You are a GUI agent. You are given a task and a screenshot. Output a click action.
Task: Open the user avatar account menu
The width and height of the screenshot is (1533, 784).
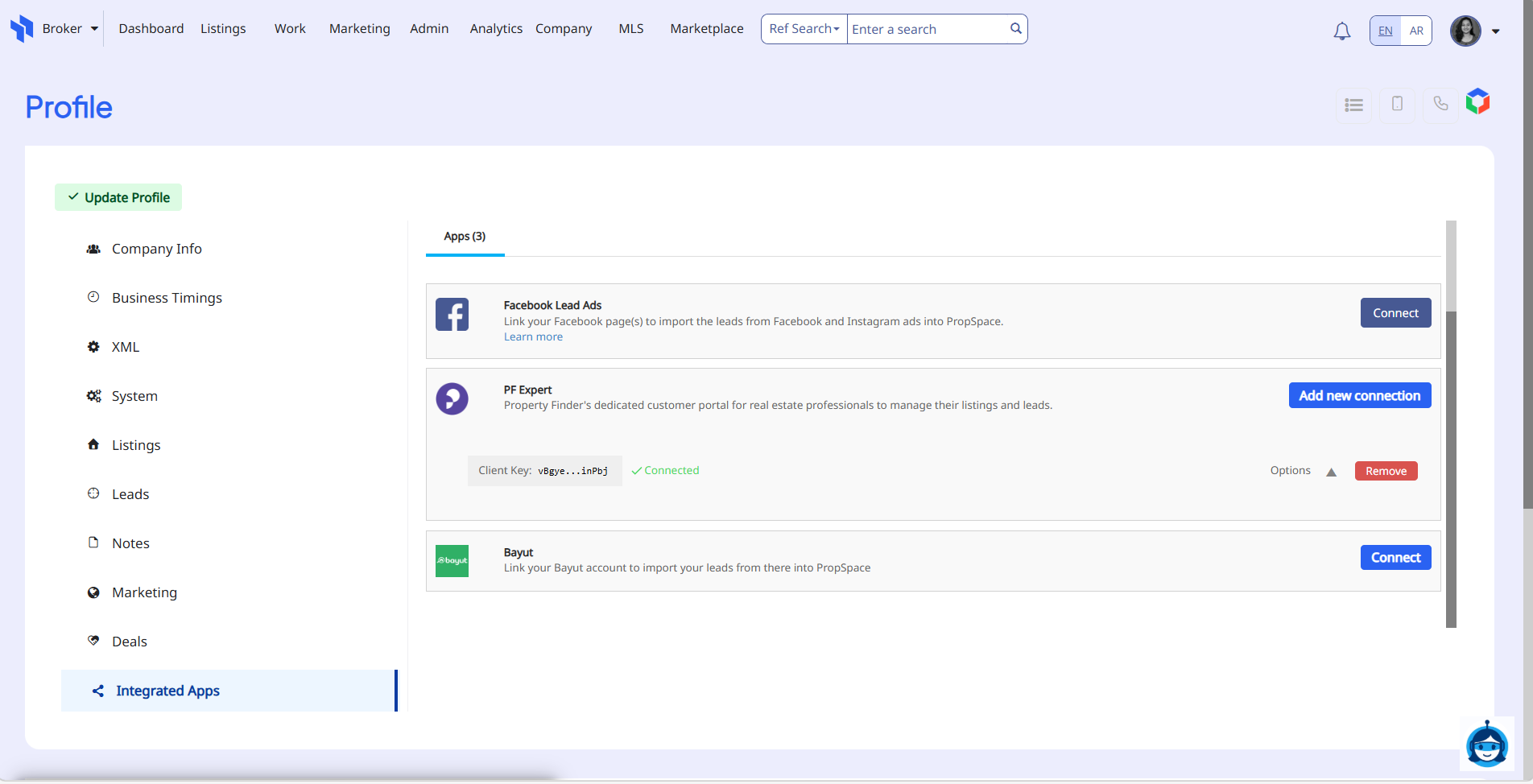(1474, 31)
